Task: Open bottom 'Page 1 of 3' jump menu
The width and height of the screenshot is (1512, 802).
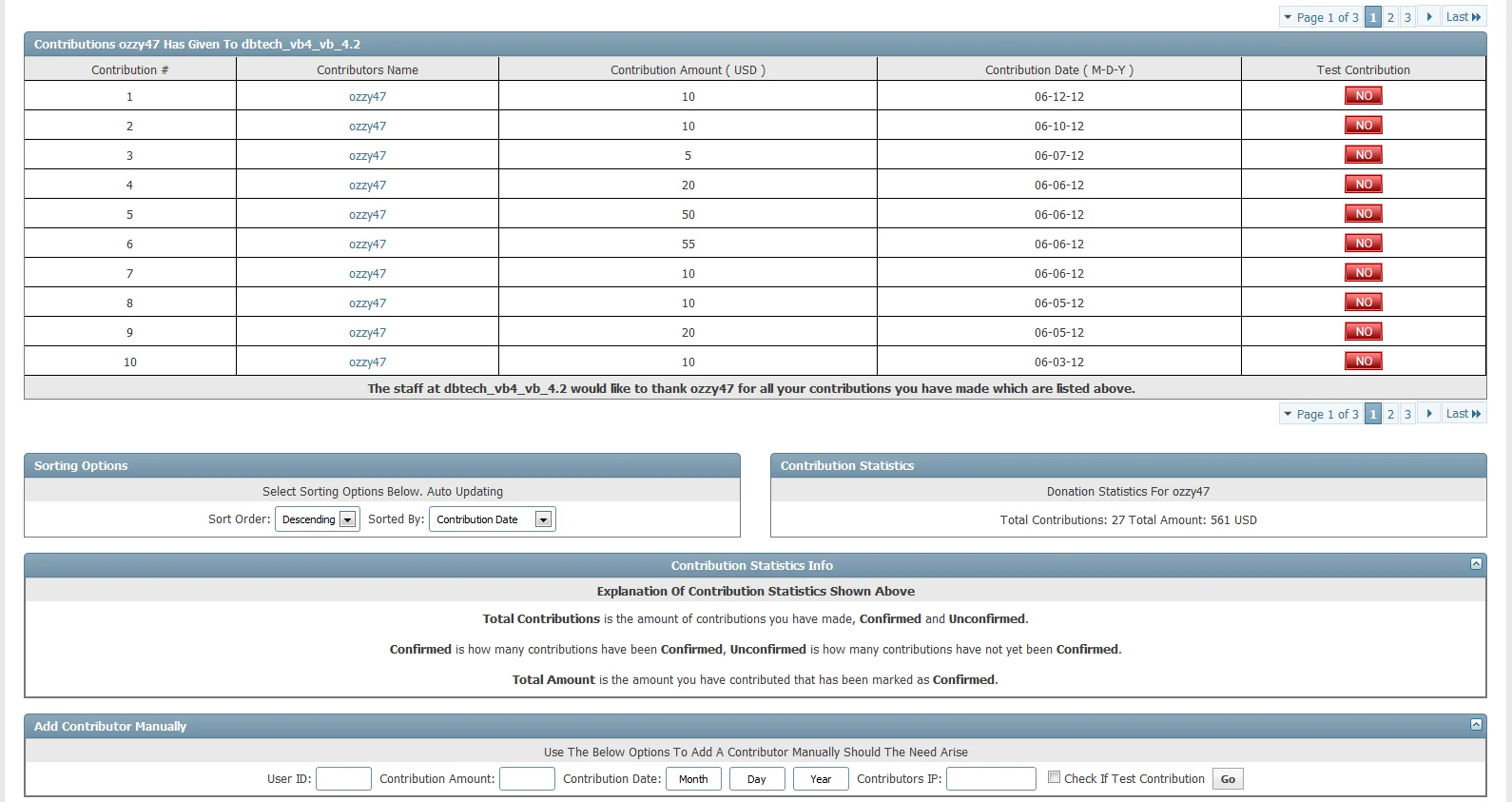Action: tap(1321, 414)
